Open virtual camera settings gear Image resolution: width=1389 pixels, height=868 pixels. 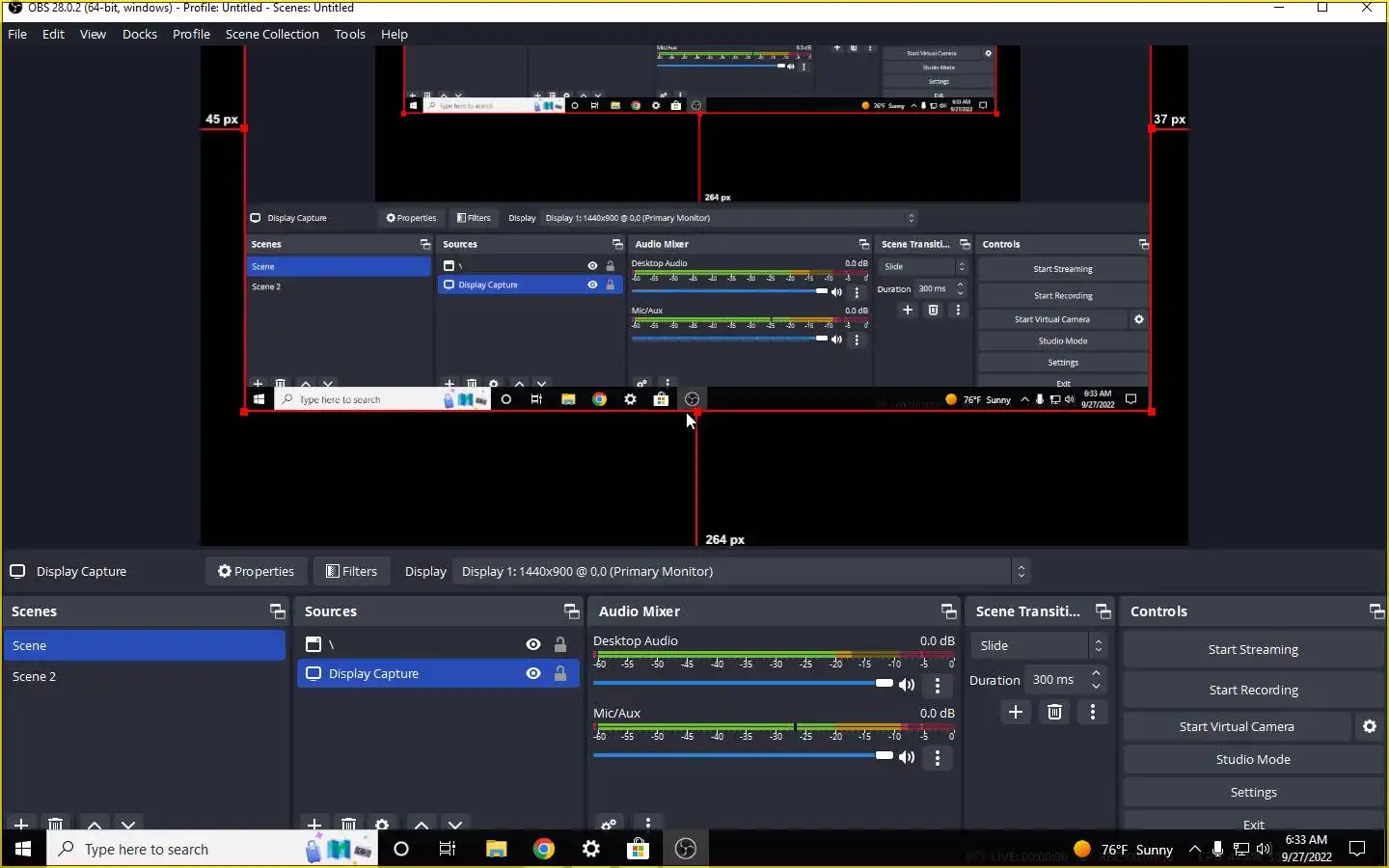pyautogui.click(x=1370, y=726)
